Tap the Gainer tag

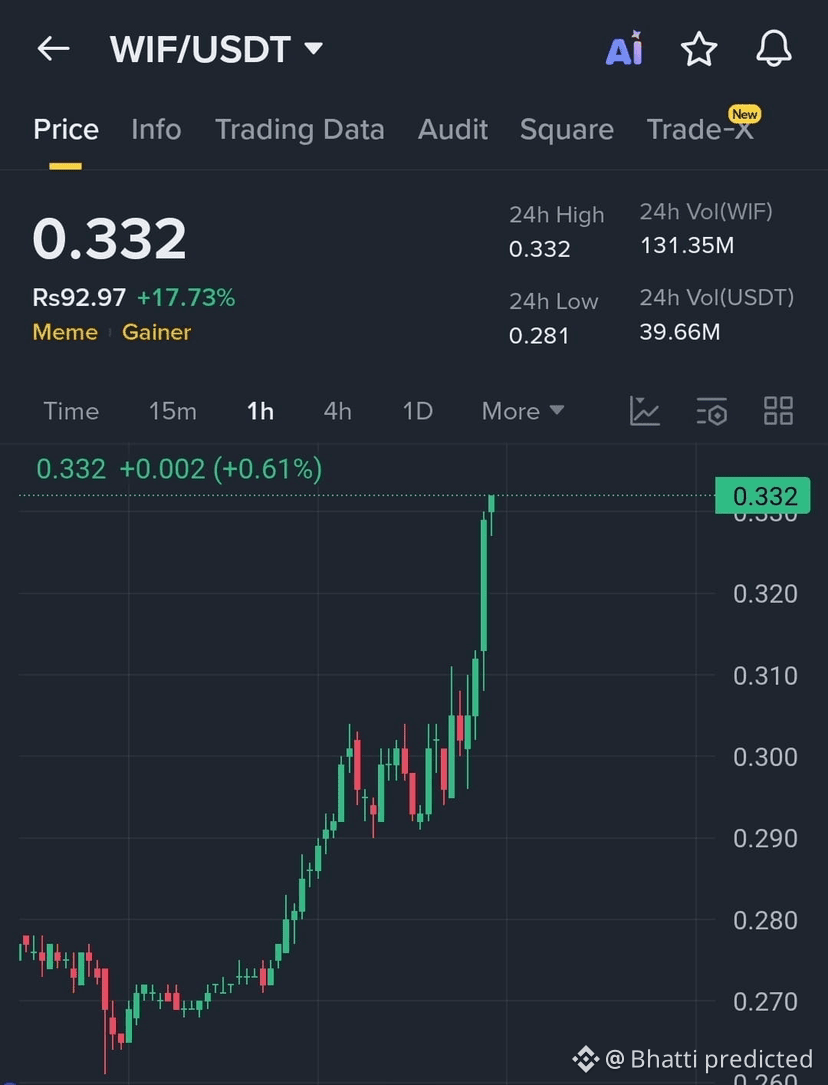pos(156,332)
